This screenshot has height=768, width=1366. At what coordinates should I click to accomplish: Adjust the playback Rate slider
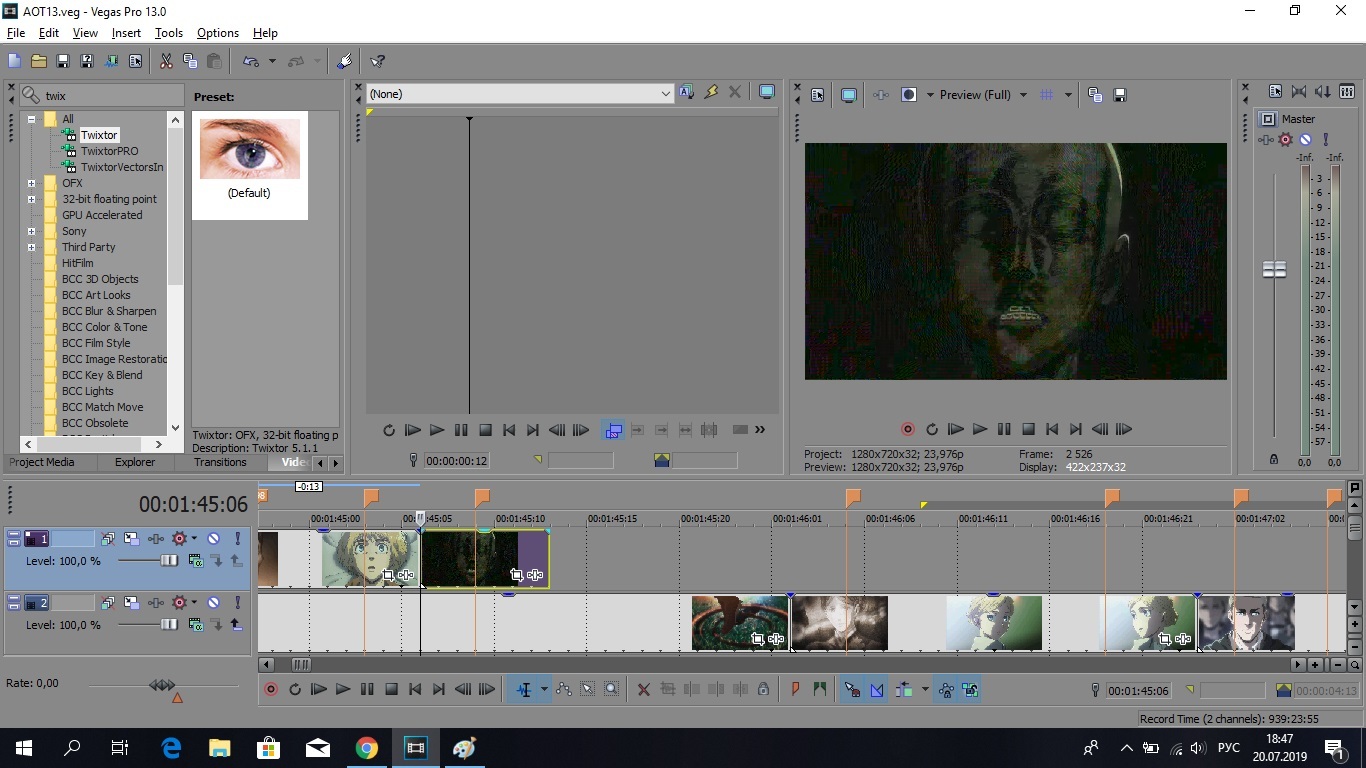point(162,685)
